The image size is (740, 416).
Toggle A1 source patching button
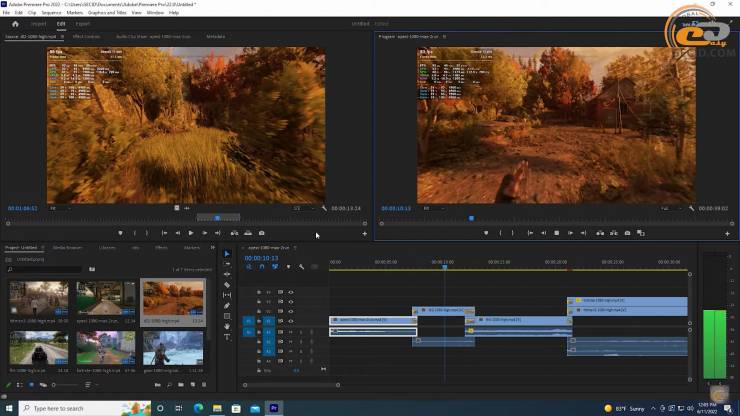tap(249, 332)
